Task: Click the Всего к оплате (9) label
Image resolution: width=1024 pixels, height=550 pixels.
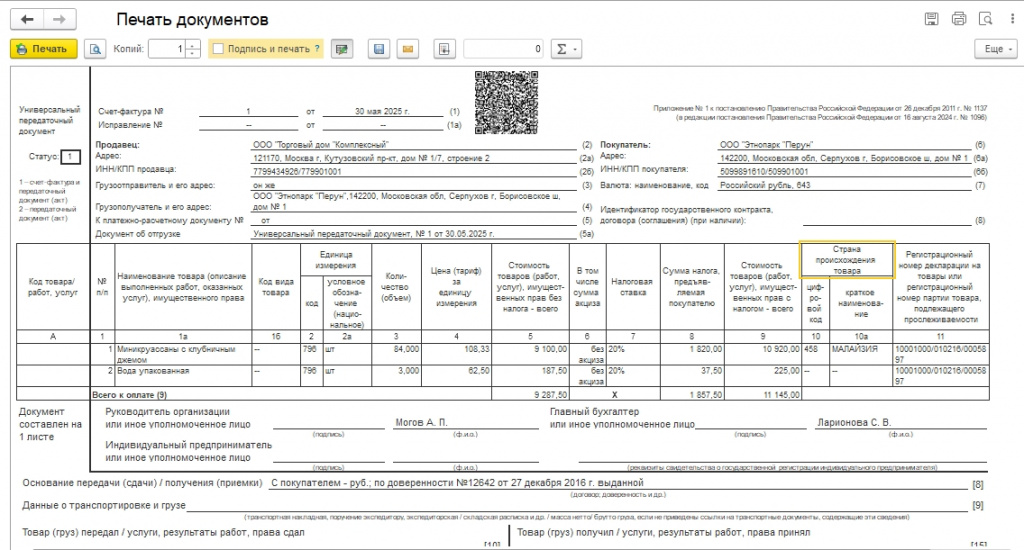Action: [x=129, y=395]
